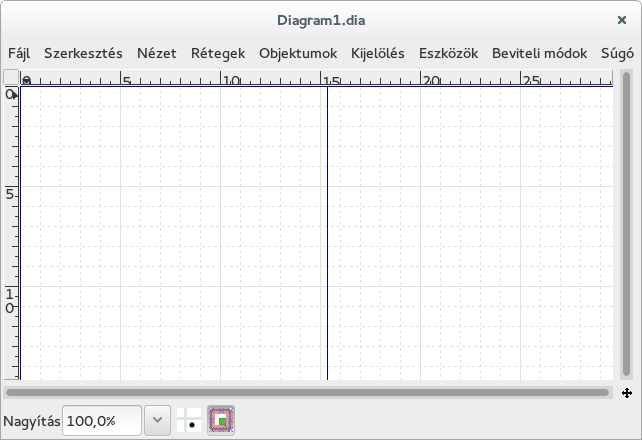Open the Kijelölés menu
The width and height of the screenshot is (642, 440).
(x=378, y=53)
